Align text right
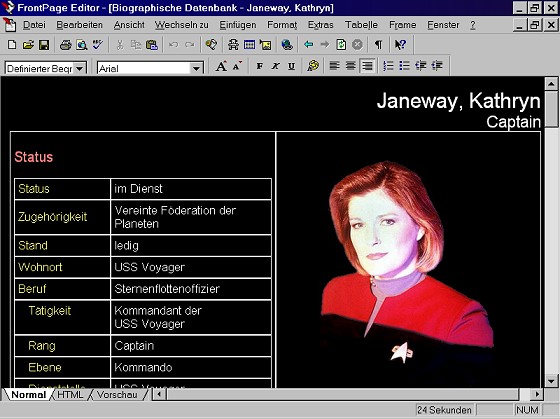Screen dimensions: 560x419 click(367, 66)
